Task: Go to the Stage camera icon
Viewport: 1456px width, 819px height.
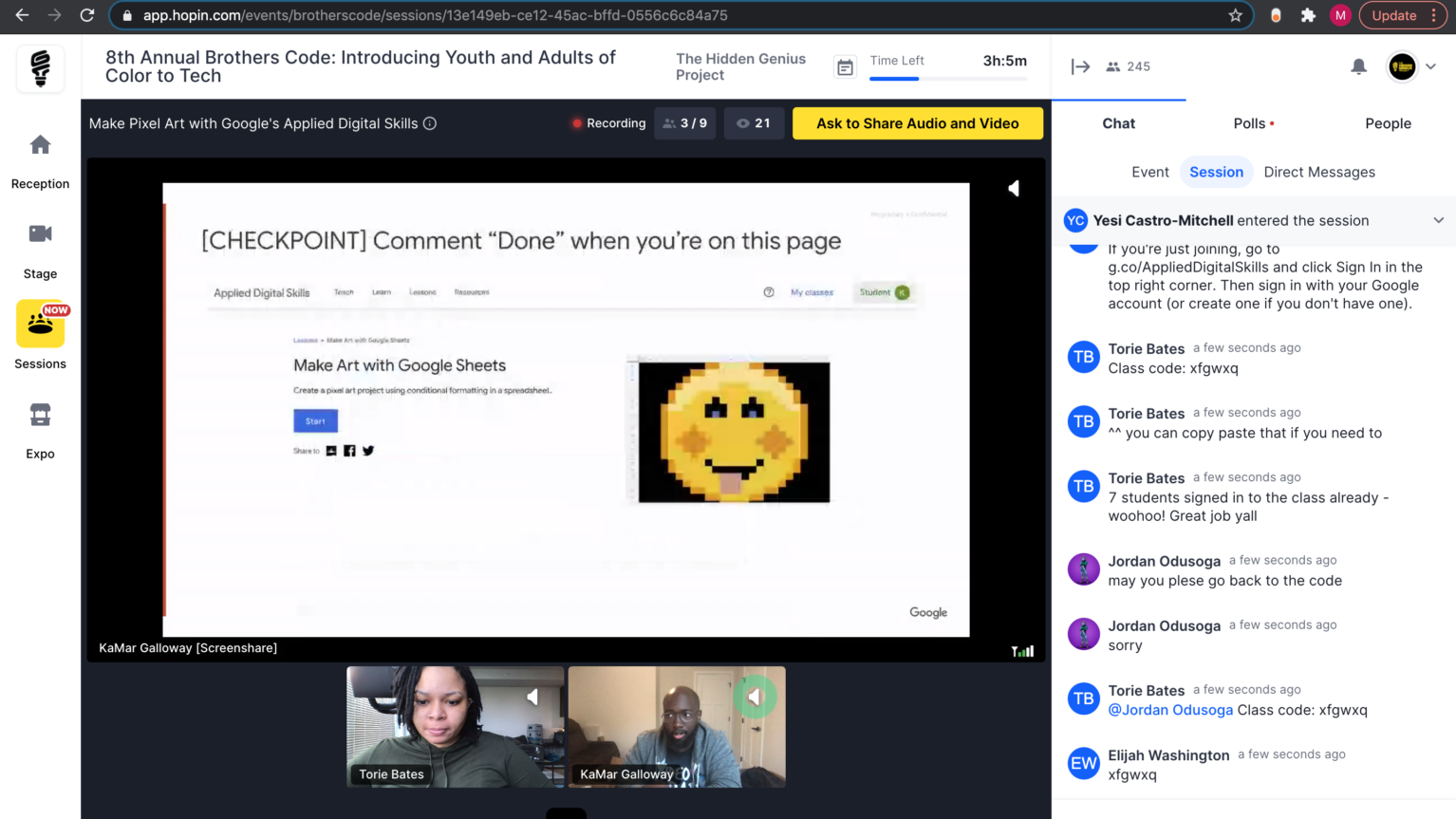Action: coord(40,234)
